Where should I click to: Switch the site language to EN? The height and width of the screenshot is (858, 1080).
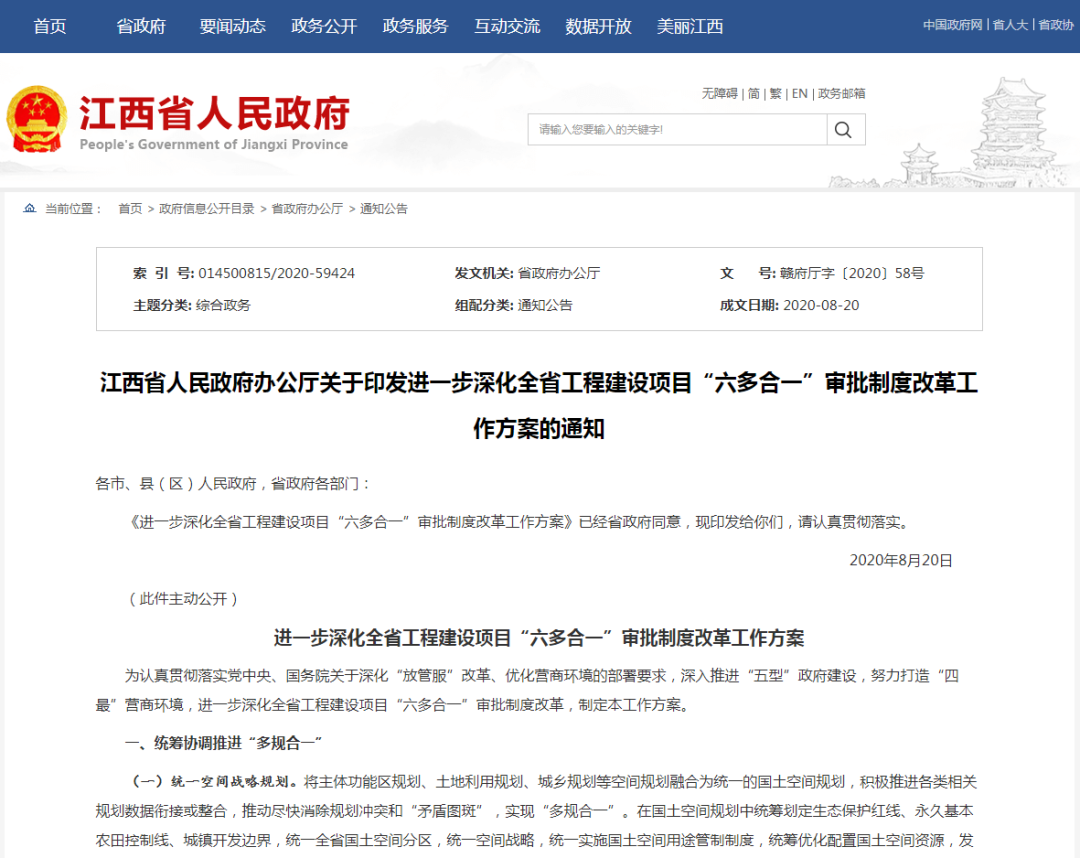(x=800, y=94)
